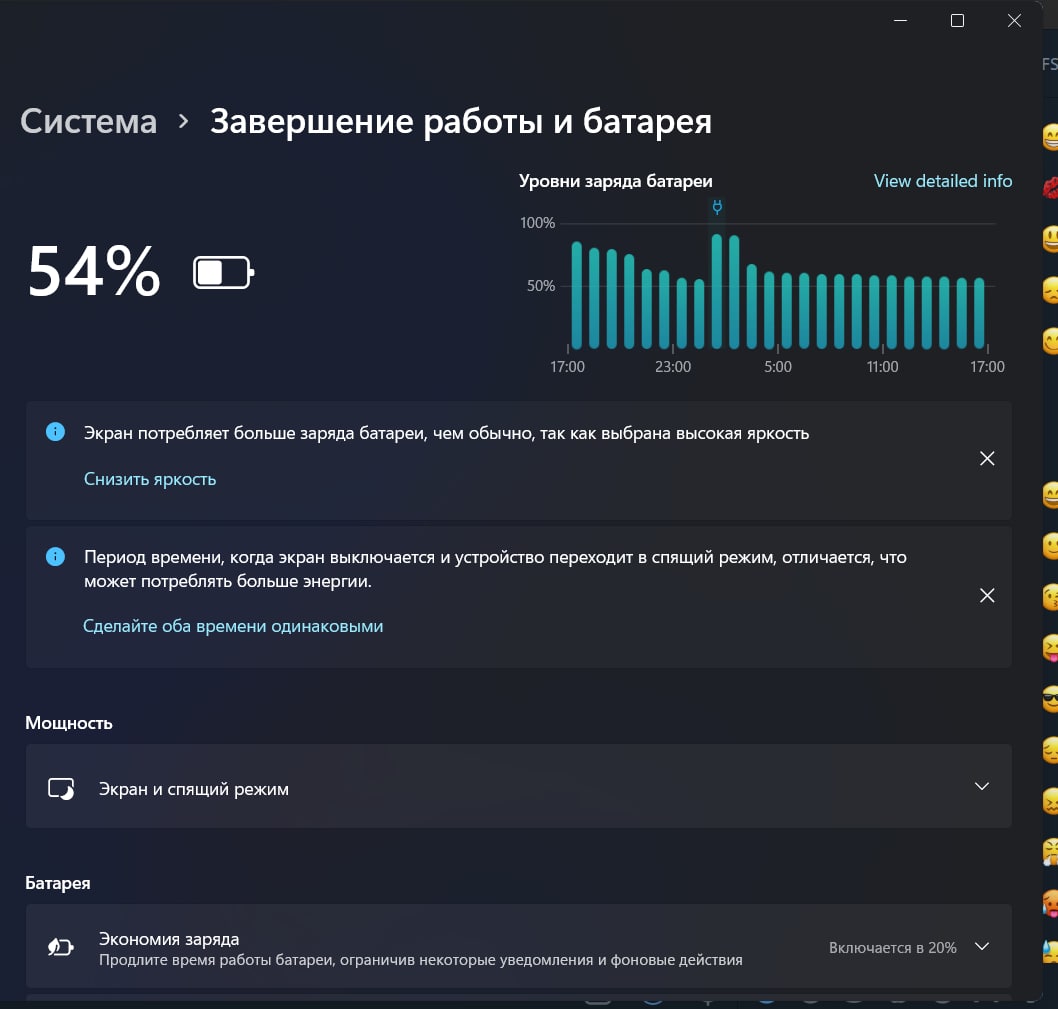Click the tallest battery bar under plug
The image size is (1058, 1009).
717,292
